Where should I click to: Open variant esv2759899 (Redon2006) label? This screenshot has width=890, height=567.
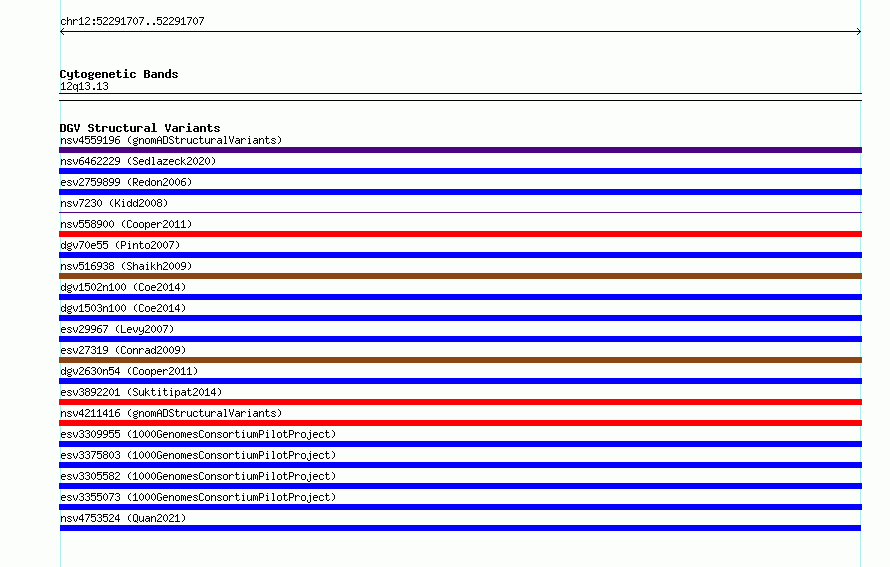pyautogui.click(x=126, y=182)
